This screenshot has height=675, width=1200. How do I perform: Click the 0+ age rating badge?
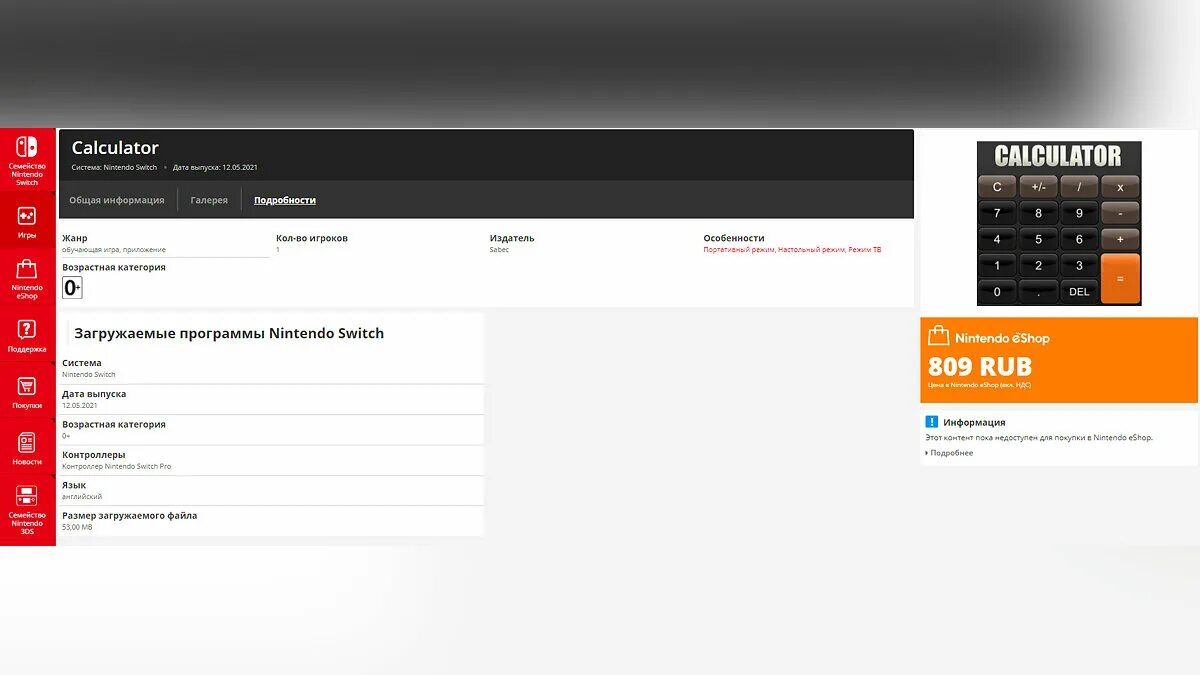point(72,288)
